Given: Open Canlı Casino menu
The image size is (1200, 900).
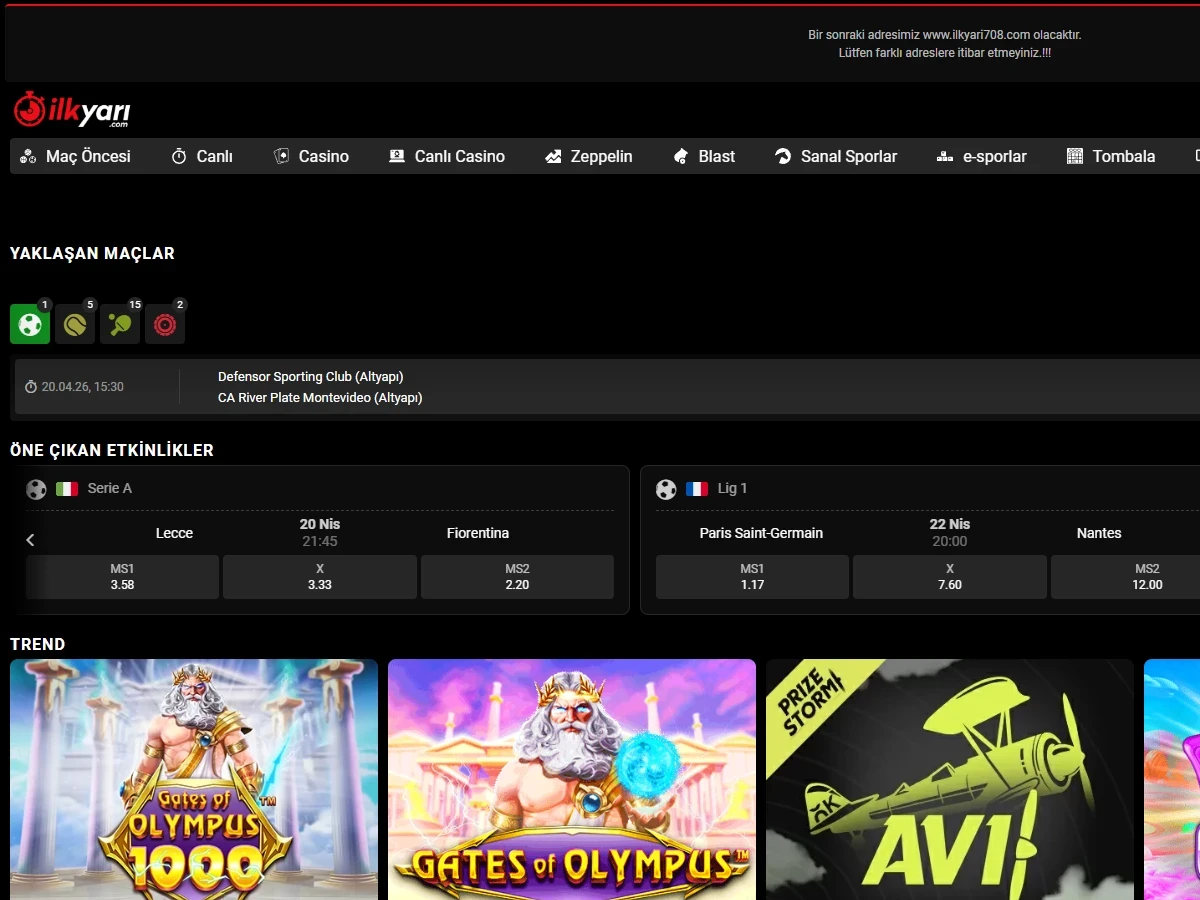Looking at the screenshot, I should coord(447,156).
